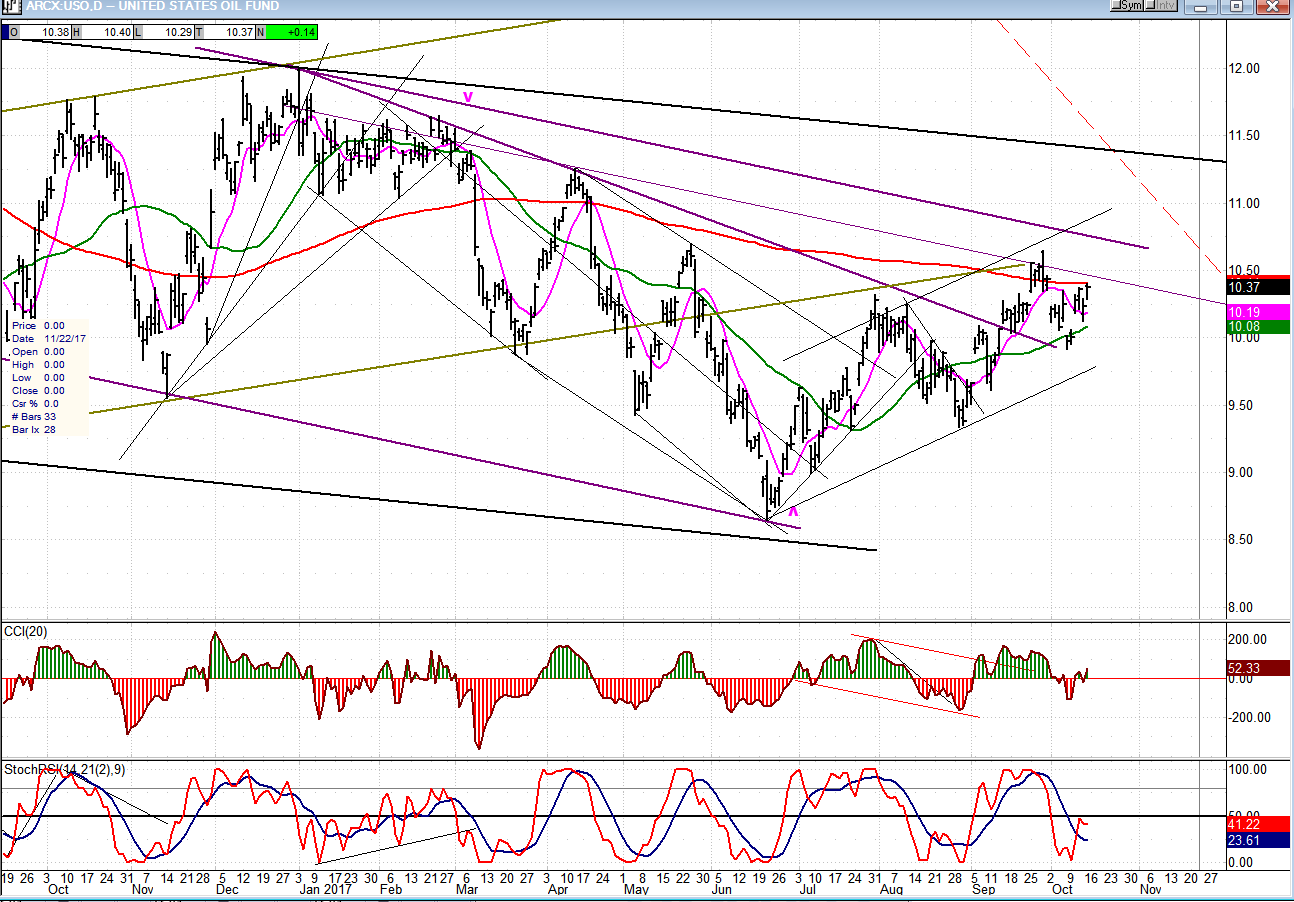Click the Sep time axis label
Image resolution: width=1294 pixels, height=902 pixels.
(x=984, y=889)
